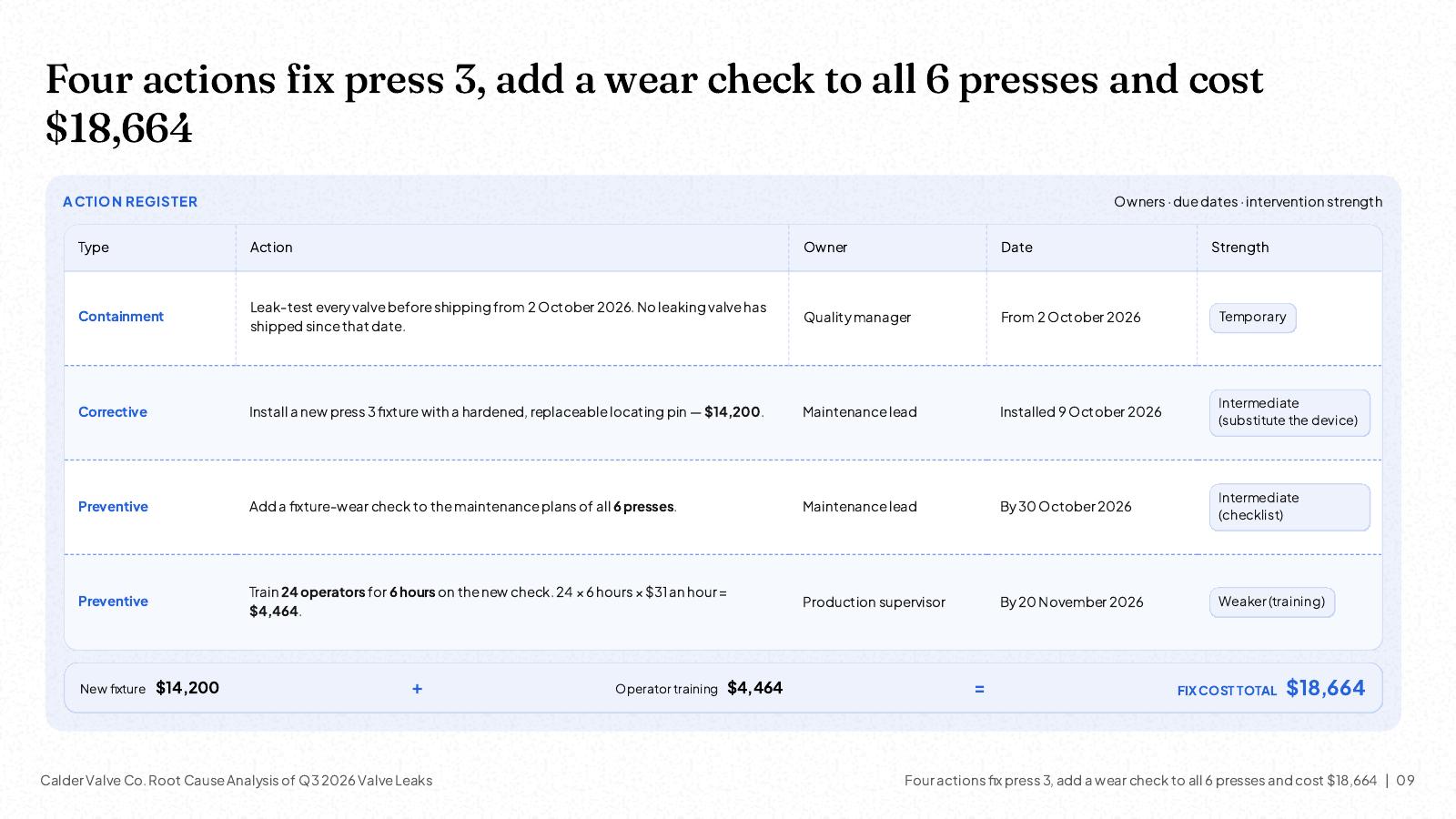Click the Type column header
Image resolution: width=1456 pixels, height=819 pixels.
(94, 248)
